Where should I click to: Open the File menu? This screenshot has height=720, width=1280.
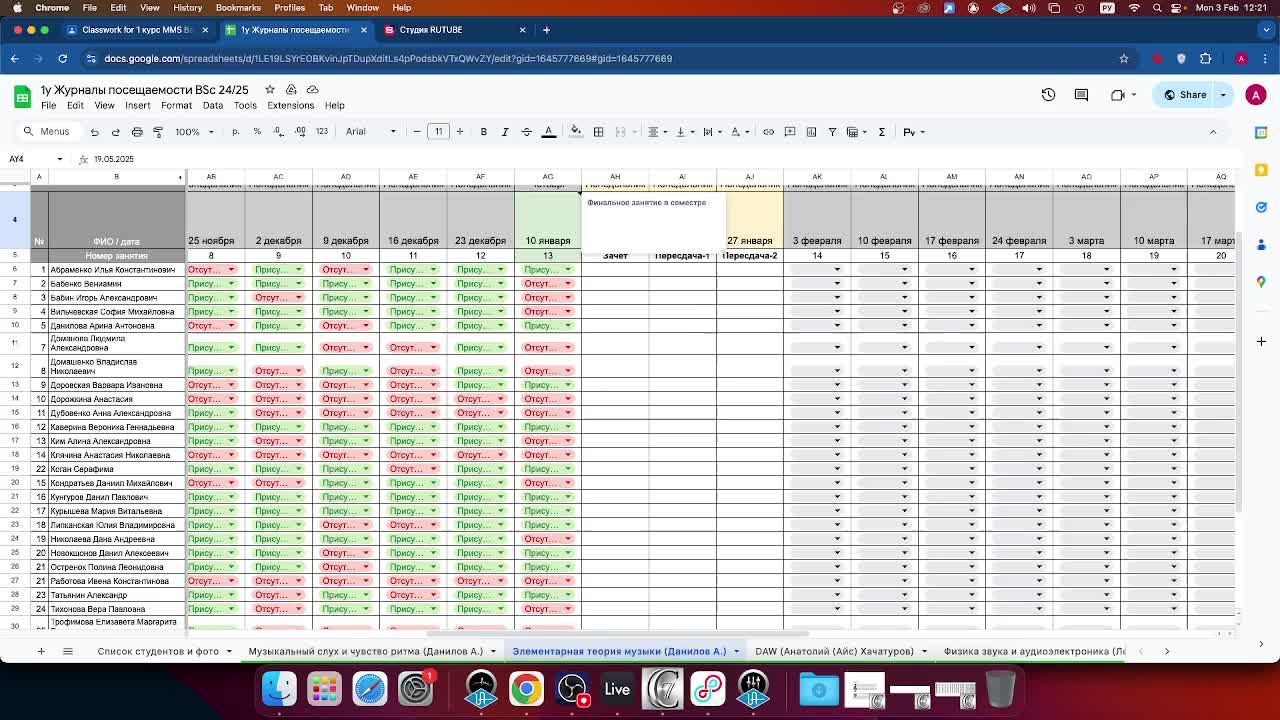click(x=48, y=106)
